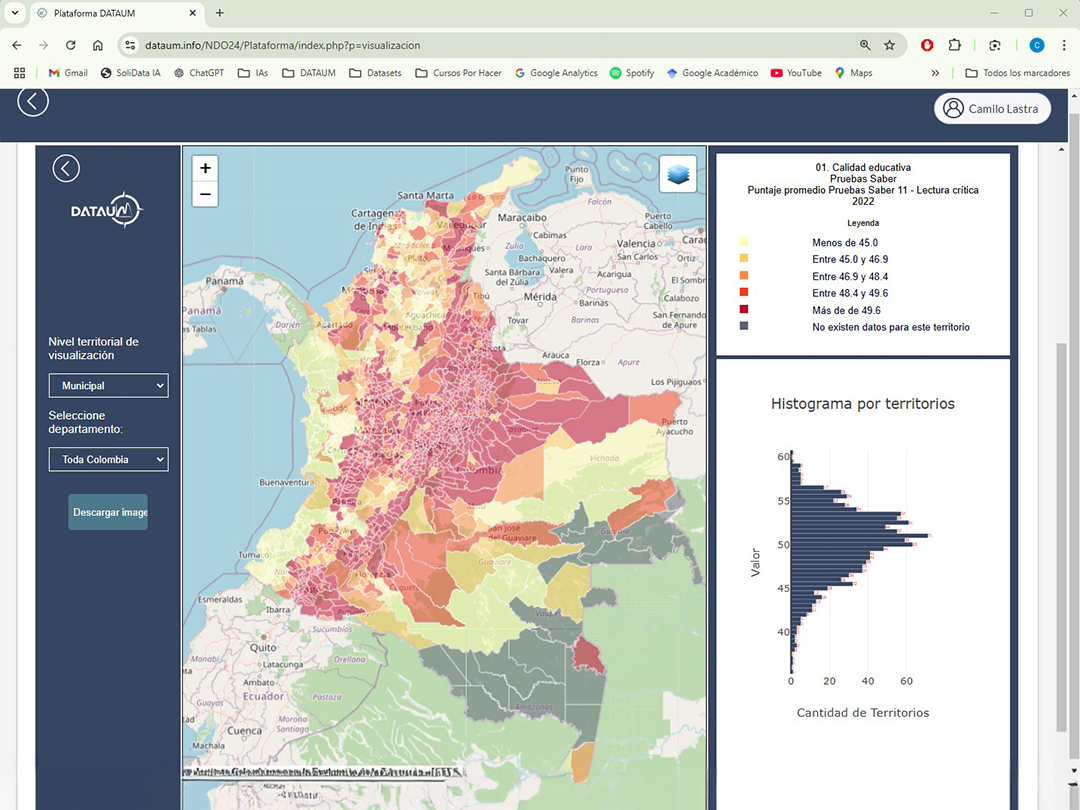Screen dimensions: 1080x810
Task: Zoom in on the map with the plus control
Action: pos(204,168)
